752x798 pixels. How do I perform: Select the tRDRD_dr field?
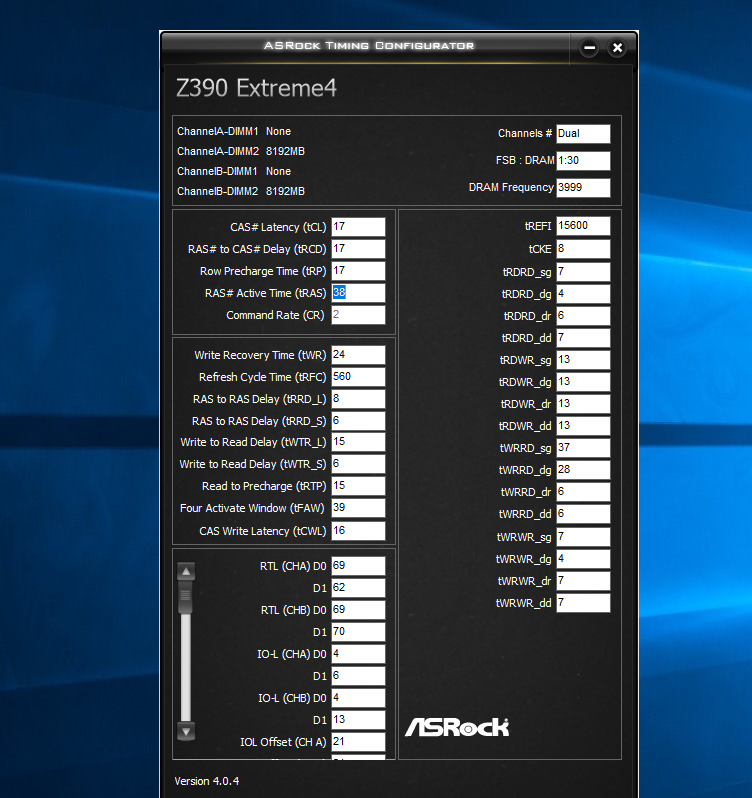tap(583, 316)
